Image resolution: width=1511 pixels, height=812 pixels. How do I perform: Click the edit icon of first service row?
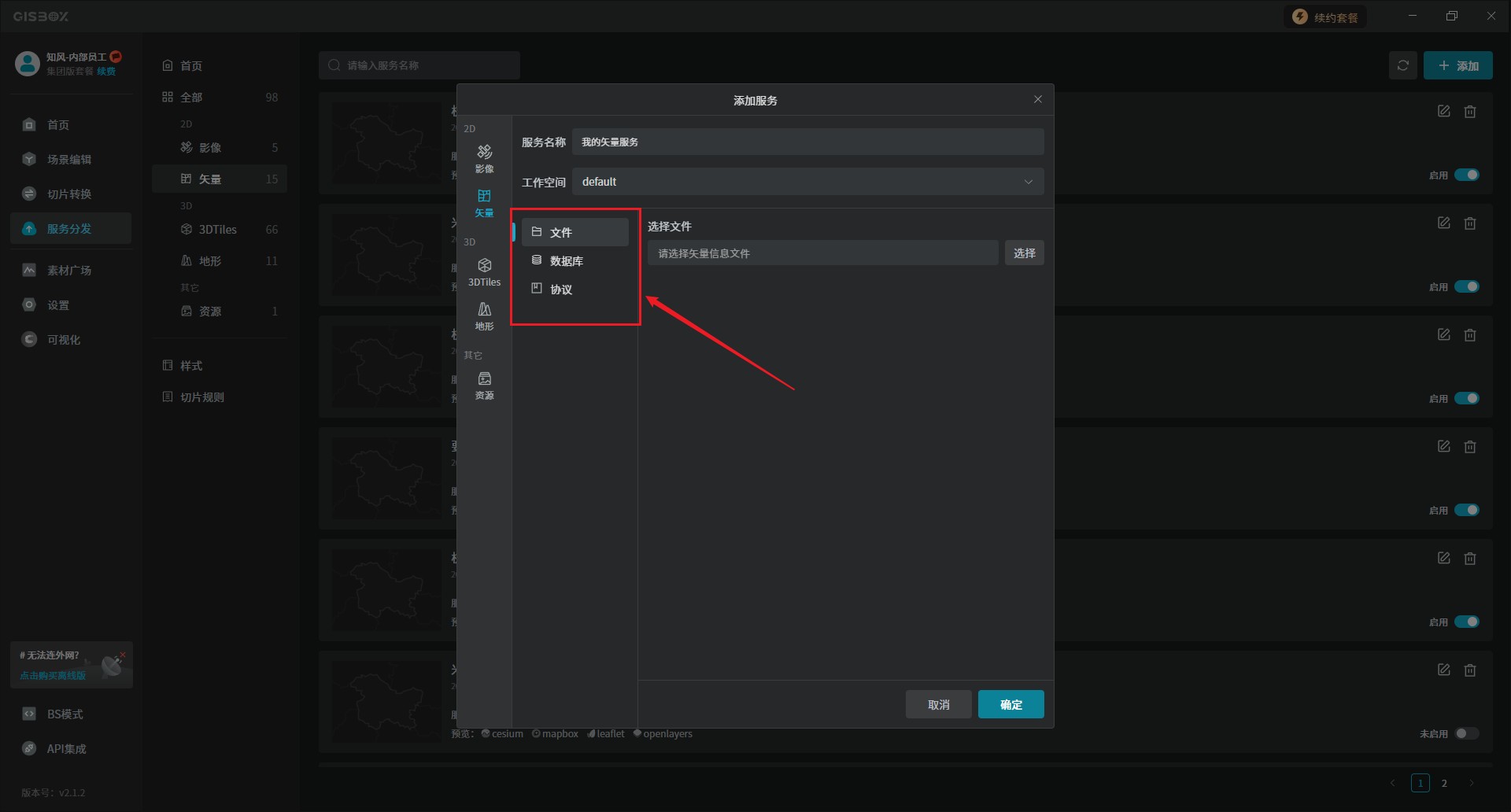(x=1443, y=112)
